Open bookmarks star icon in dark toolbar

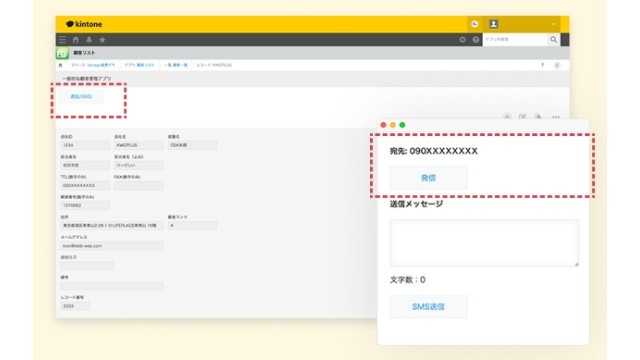click(102, 40)
